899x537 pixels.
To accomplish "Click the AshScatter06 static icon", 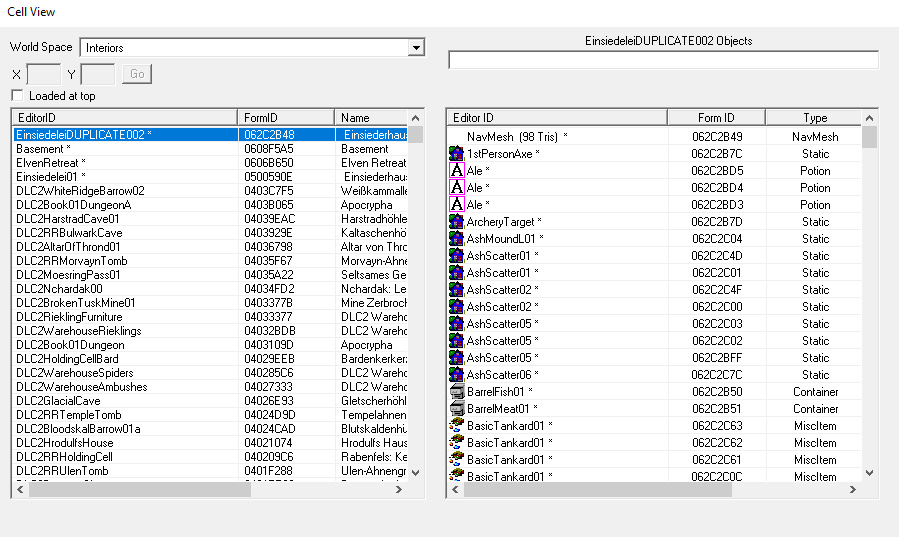I will (456, 375).
